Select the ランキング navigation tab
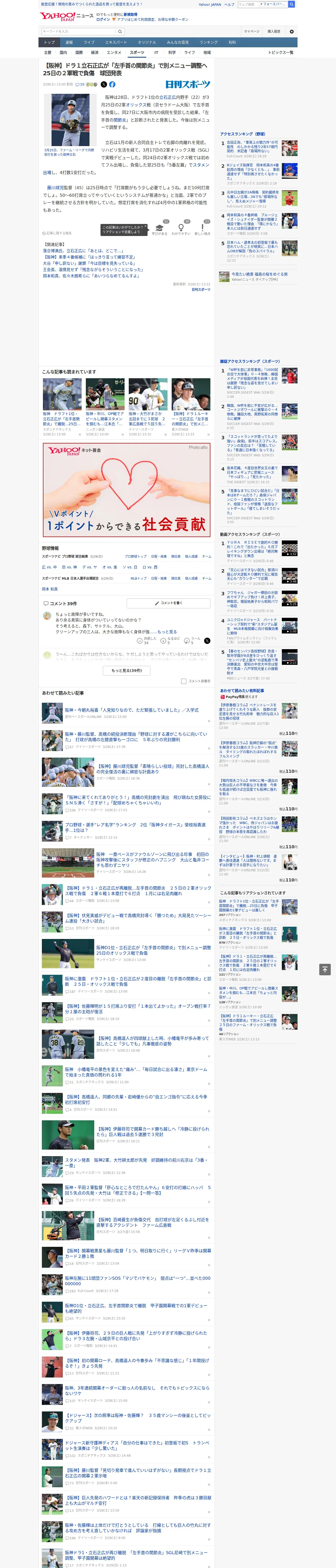The height and width of the screenshot is (1568, 336). tap(209, 43)
